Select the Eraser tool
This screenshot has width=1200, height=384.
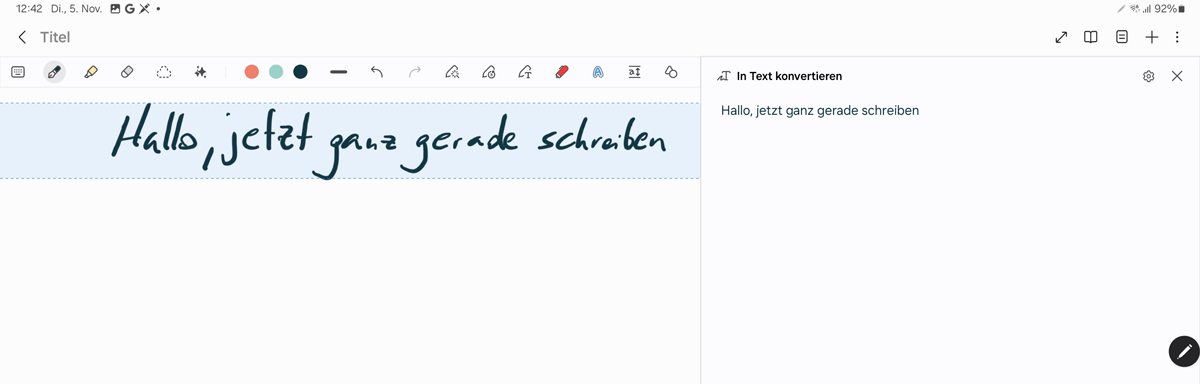click(x=126, y=72)
